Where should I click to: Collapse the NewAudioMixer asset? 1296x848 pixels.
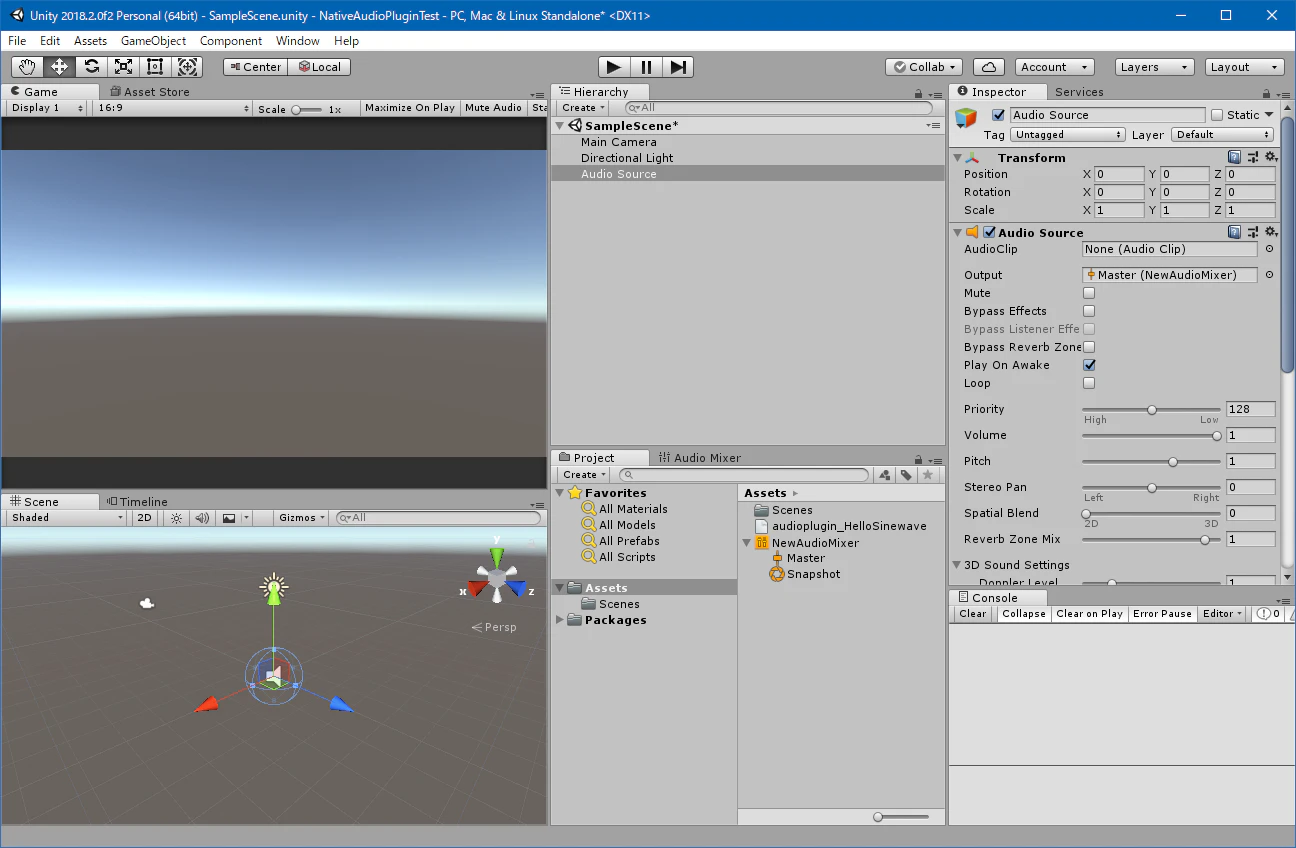[x=748, y=543]
